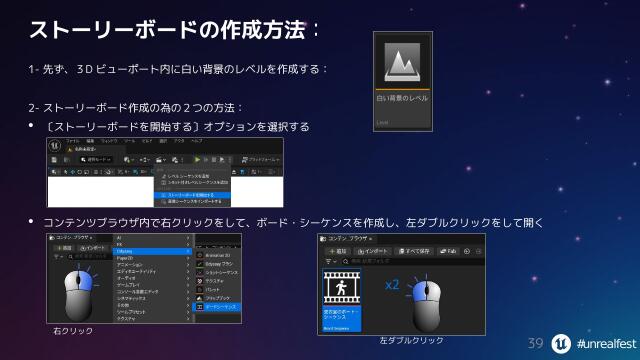Screen dimensions: 640x360
Task: Open the ヘルプ menu
Action: pos(197,141)
